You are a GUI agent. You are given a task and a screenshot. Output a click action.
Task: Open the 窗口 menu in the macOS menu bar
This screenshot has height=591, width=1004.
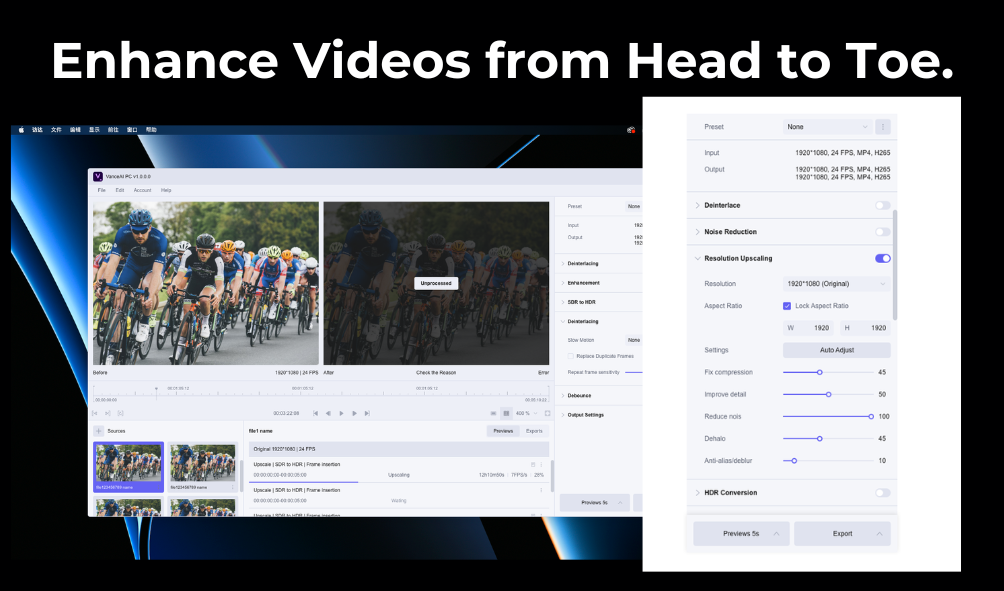click(x=132, y=129)
